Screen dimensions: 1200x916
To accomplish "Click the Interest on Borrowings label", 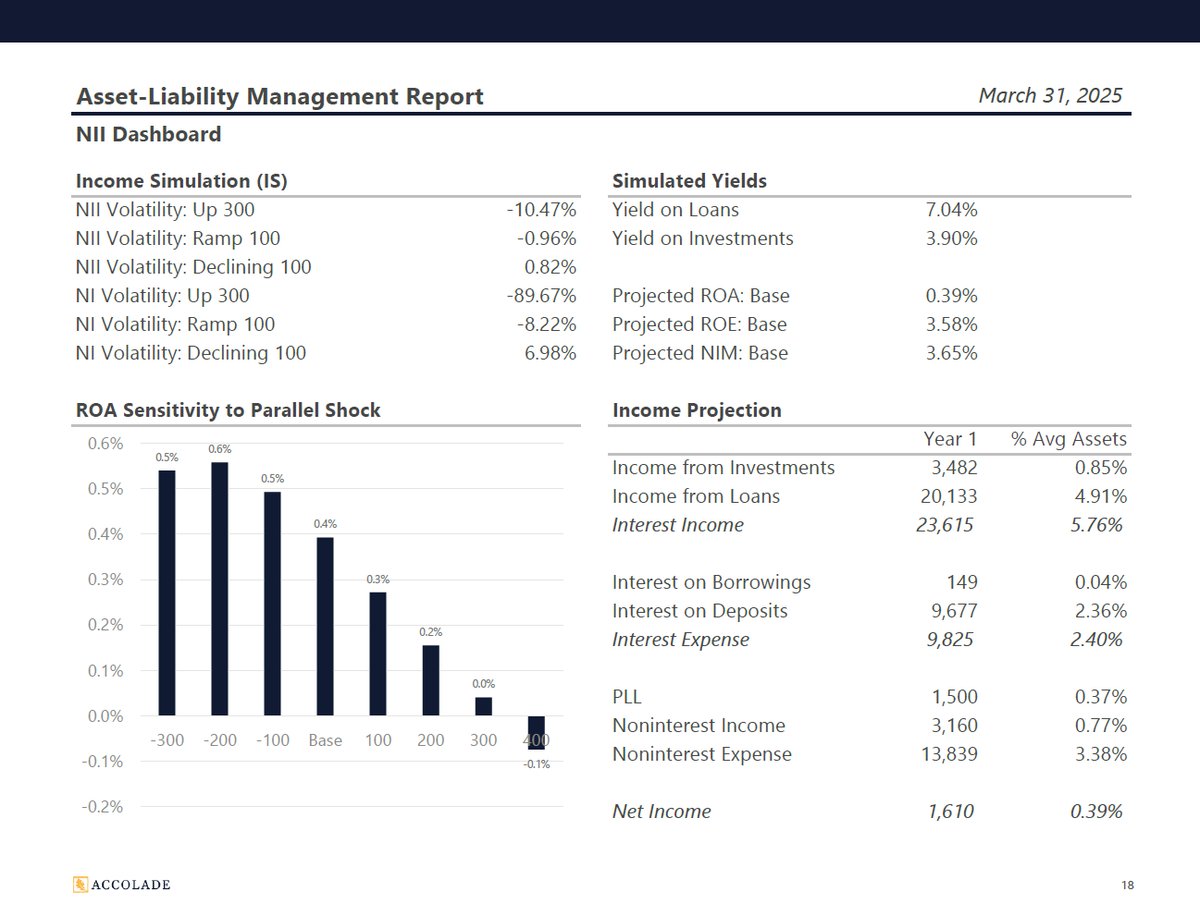I will 711,582.
